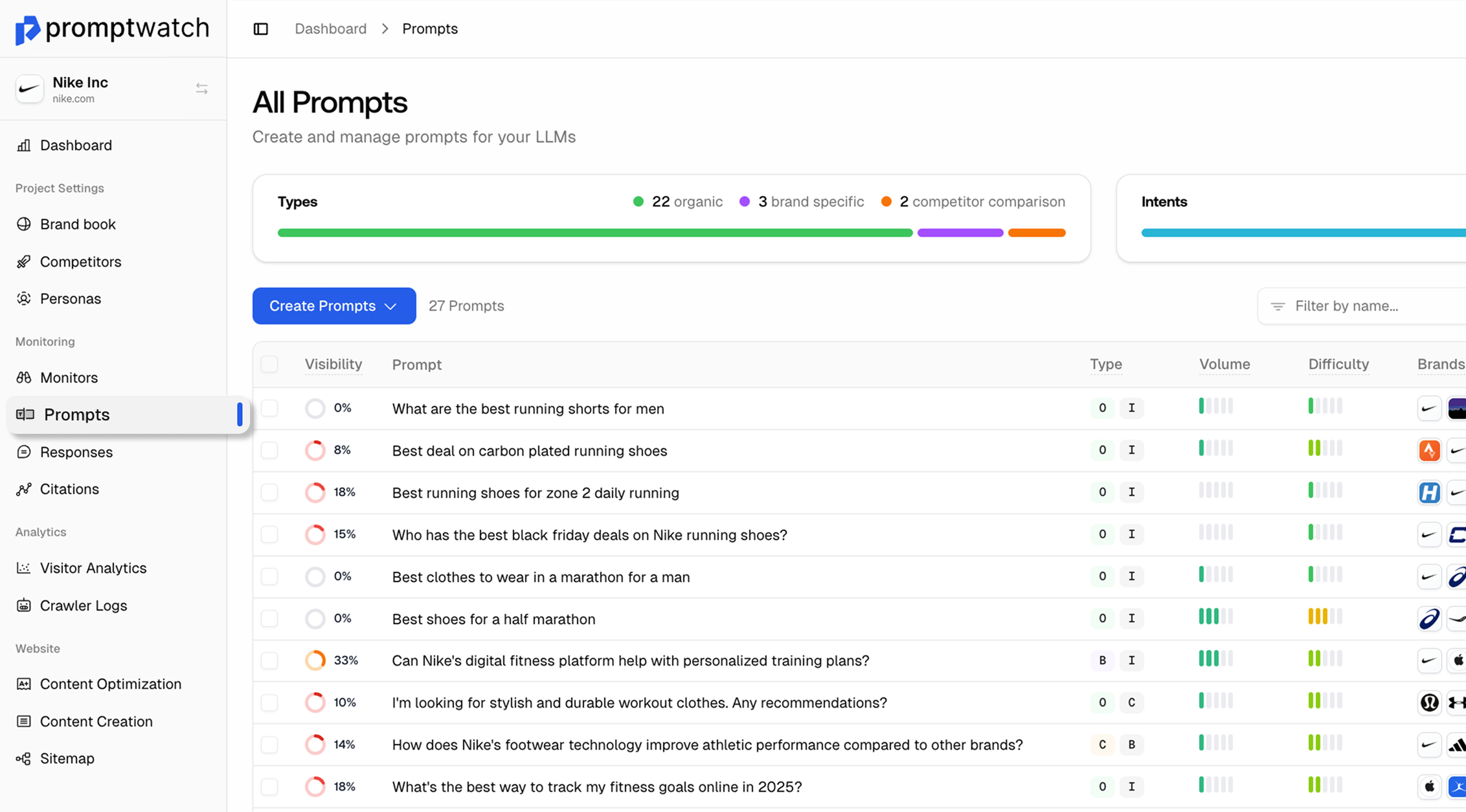This screenshot has height=812, width=1466.
Task: Sort by Visibility column header
Action: tap(333, 365)
